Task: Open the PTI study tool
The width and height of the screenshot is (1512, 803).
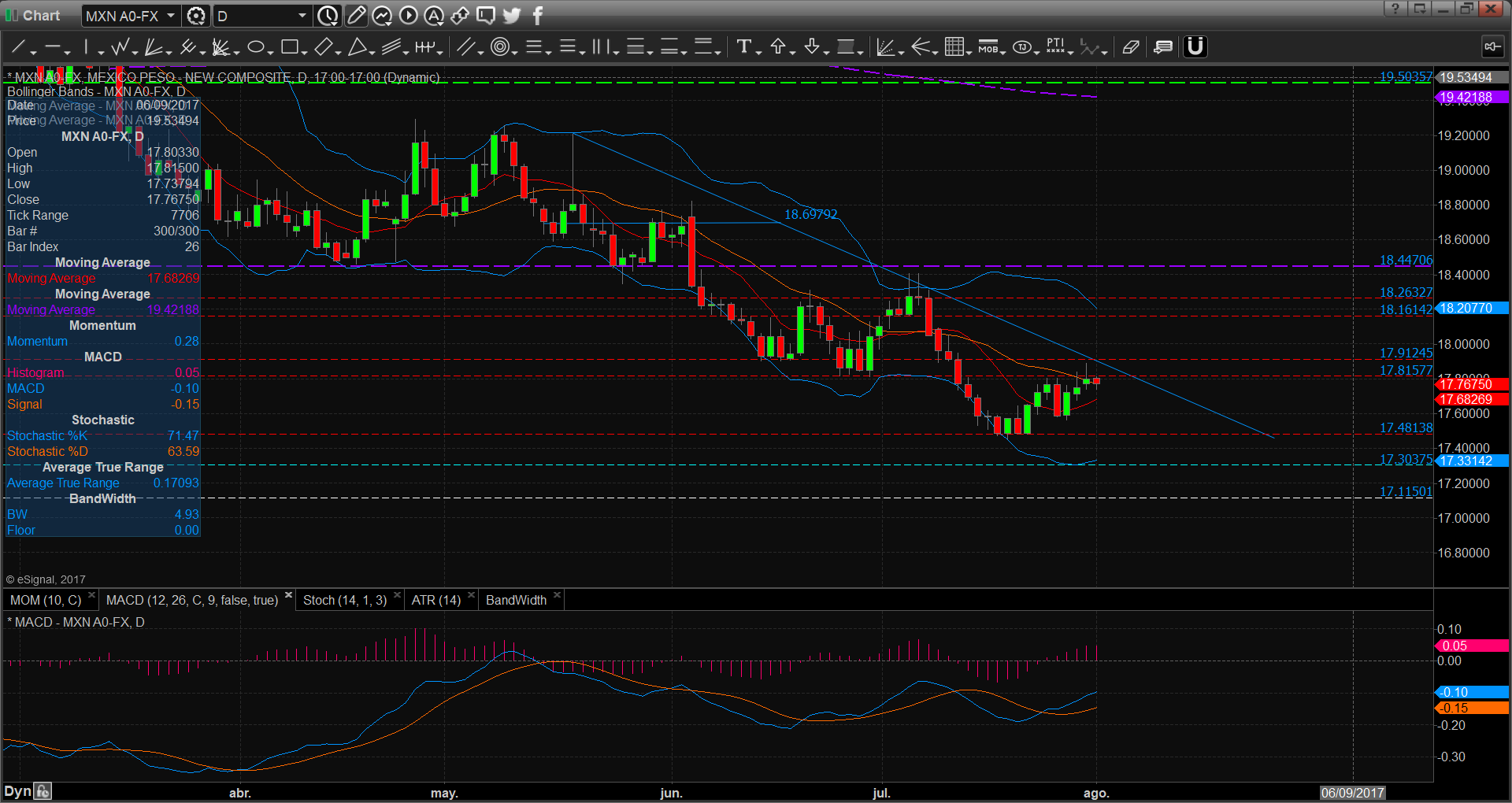Action: pyautogui.click(x=1055, y=47)
